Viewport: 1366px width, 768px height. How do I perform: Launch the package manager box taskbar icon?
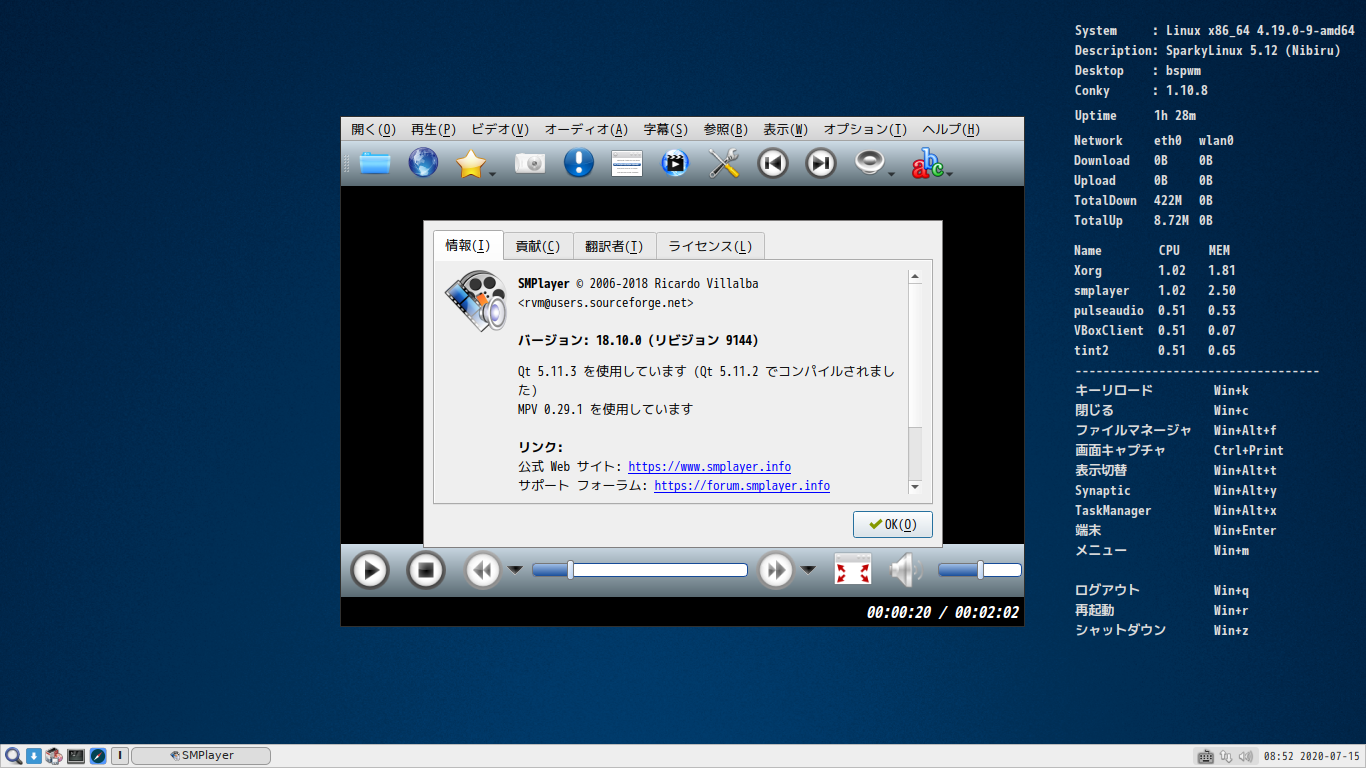pos(54,756)
